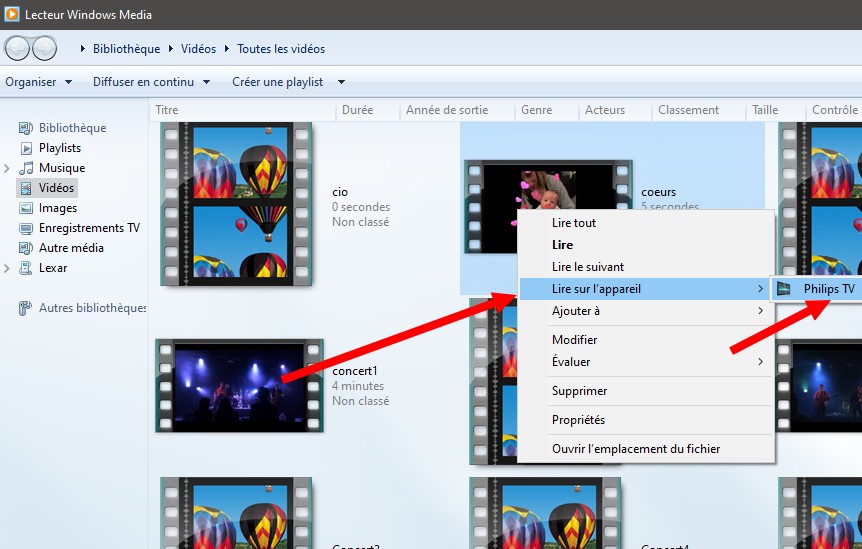Screen dimensions: 862x549
Task: Click the Enregistrements TV icon
Action: (x=26, y=228)
